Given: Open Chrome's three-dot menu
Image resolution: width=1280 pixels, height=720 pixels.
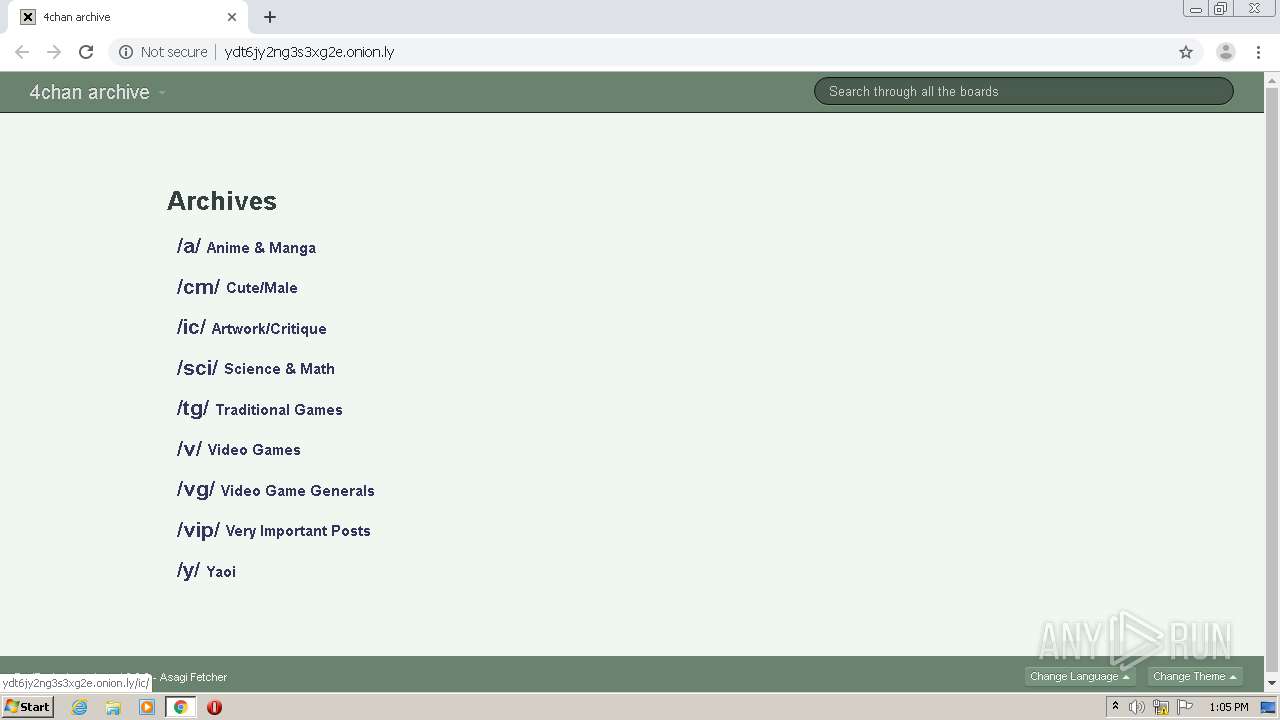Looking at the screenshot, I should (x=1258, y=52).
